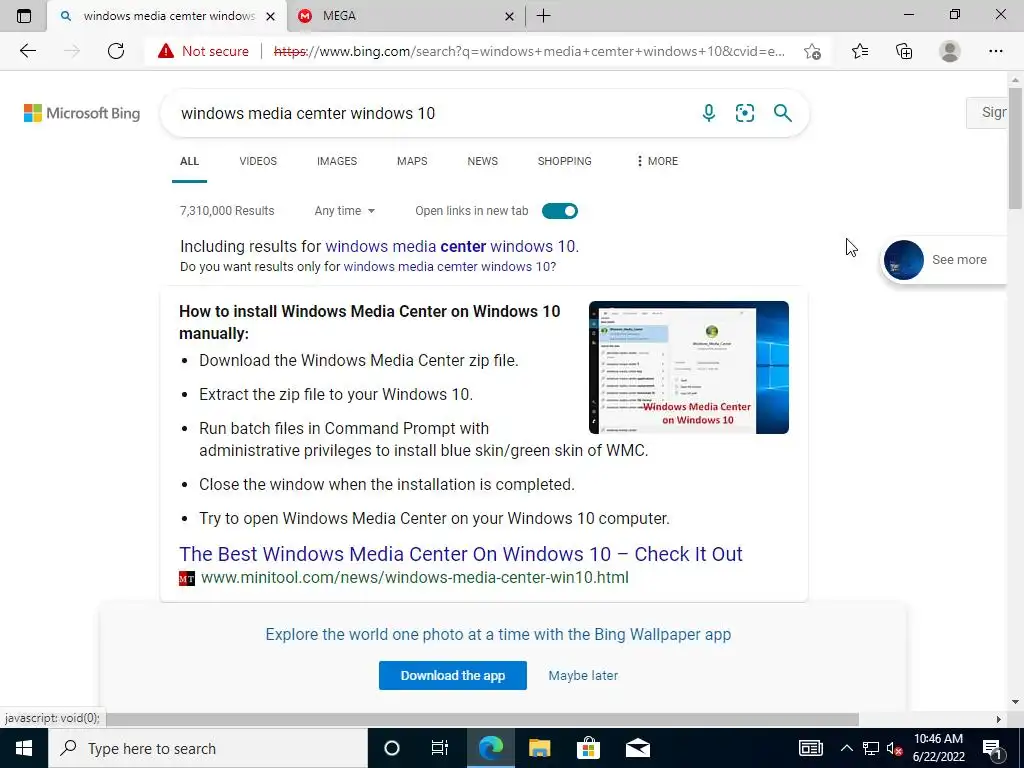Click the magnifier search icon in Bing box
Viewport: 1024px width, 768px height.
782,113
